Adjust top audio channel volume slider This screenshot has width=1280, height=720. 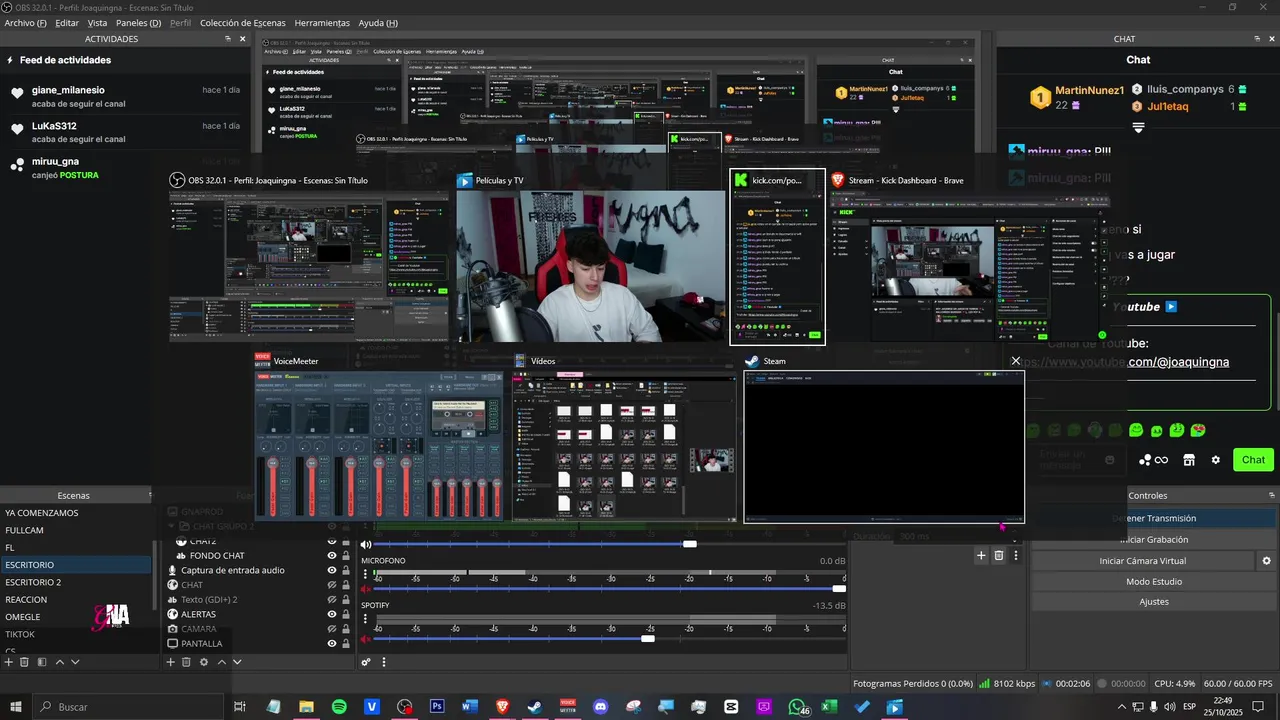click(689, 544)
